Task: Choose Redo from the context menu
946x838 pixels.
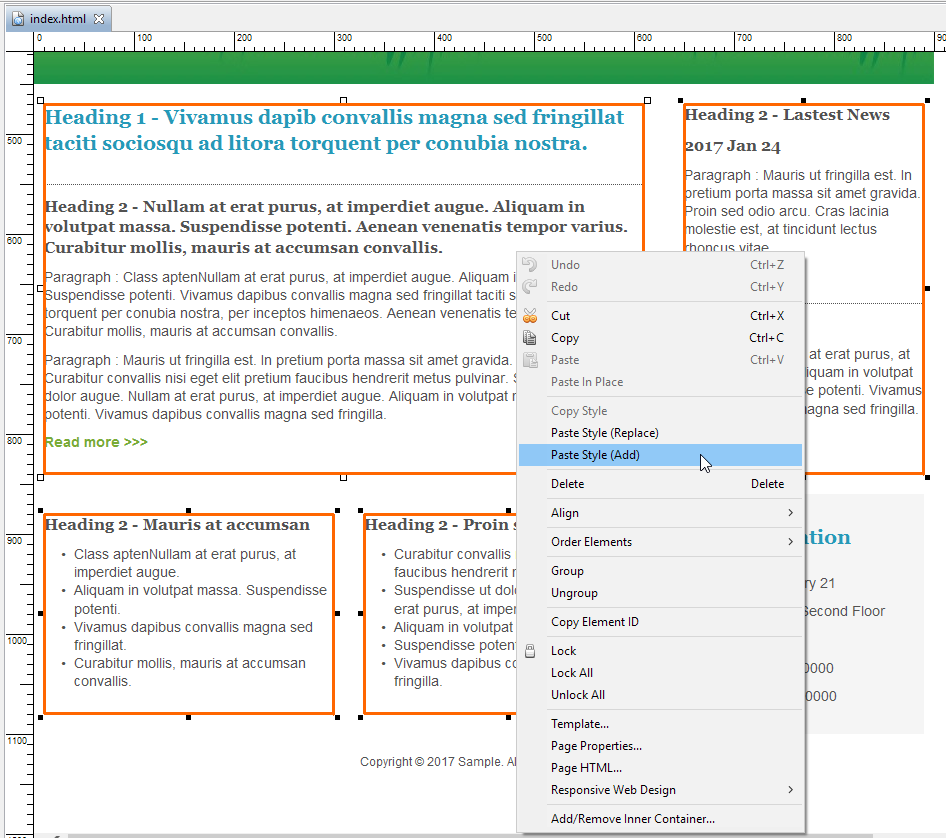Action: pos(661,287)
